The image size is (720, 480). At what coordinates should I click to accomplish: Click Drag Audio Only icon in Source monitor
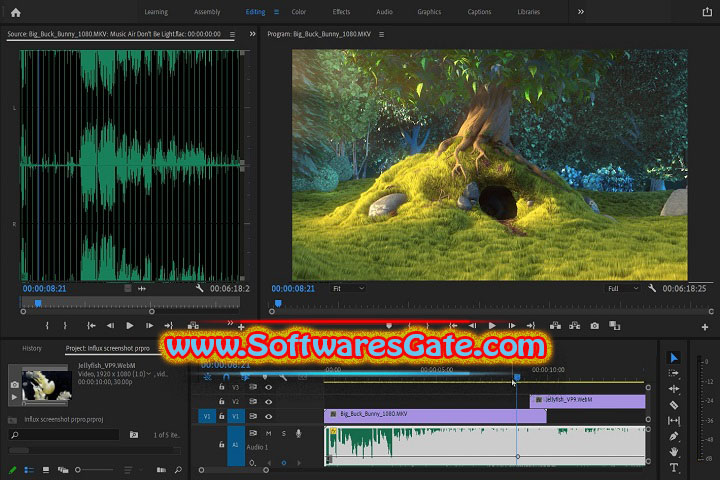pos(142,288)
